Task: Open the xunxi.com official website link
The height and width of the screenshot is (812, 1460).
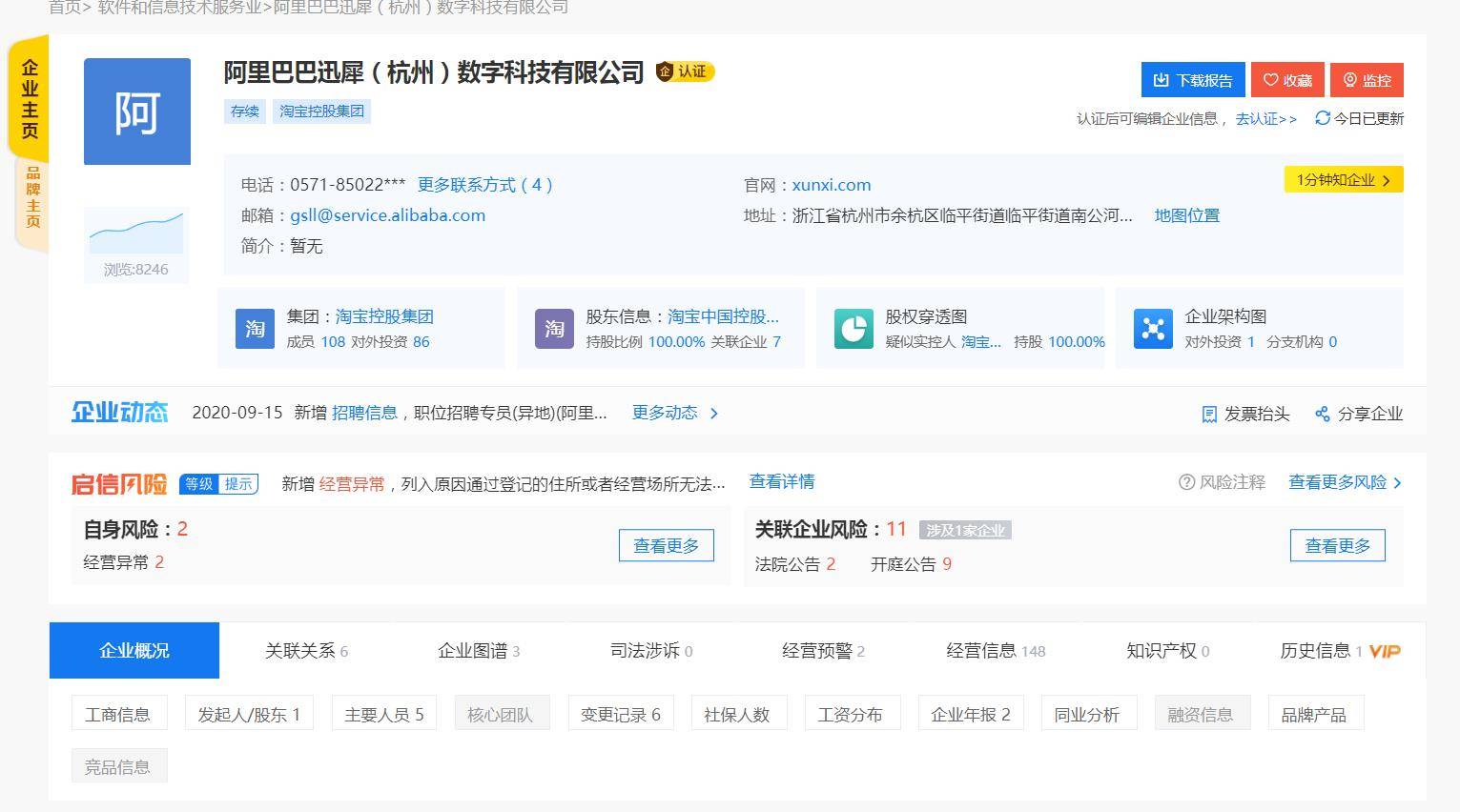Action: point(832,185)
